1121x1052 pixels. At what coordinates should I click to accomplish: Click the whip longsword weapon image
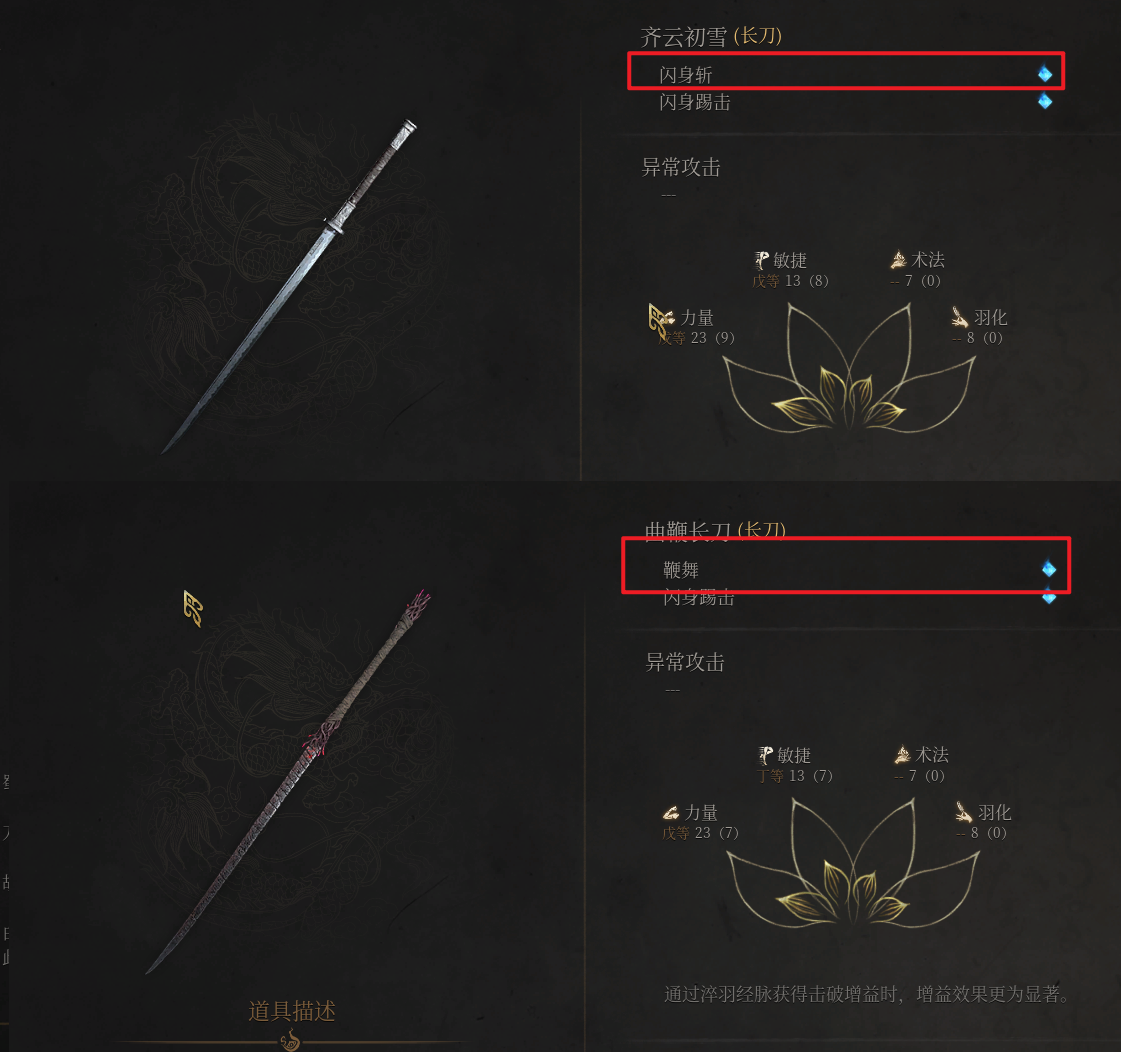click(x=288, y=782)
